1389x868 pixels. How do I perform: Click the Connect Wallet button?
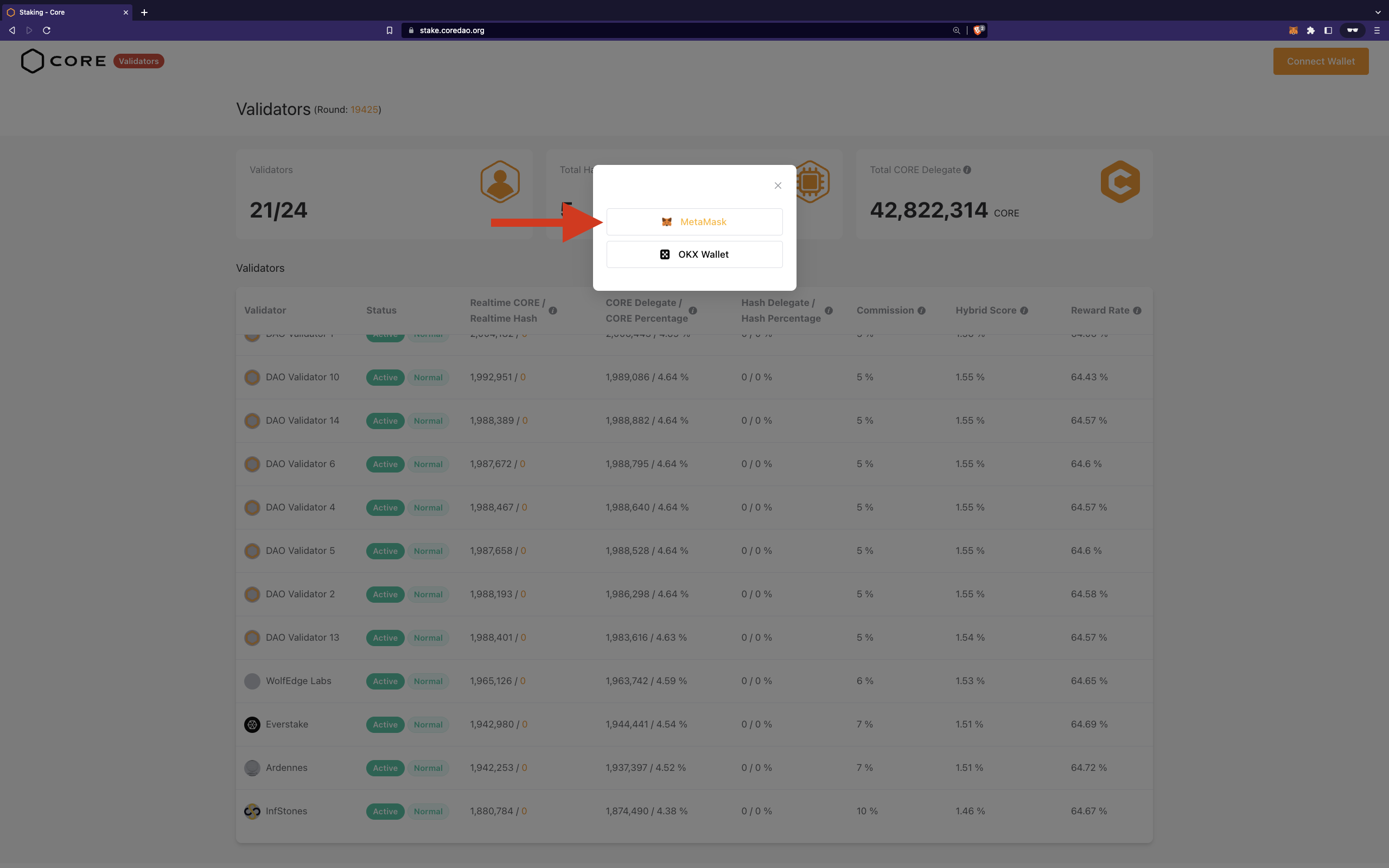coord(1320,61)
